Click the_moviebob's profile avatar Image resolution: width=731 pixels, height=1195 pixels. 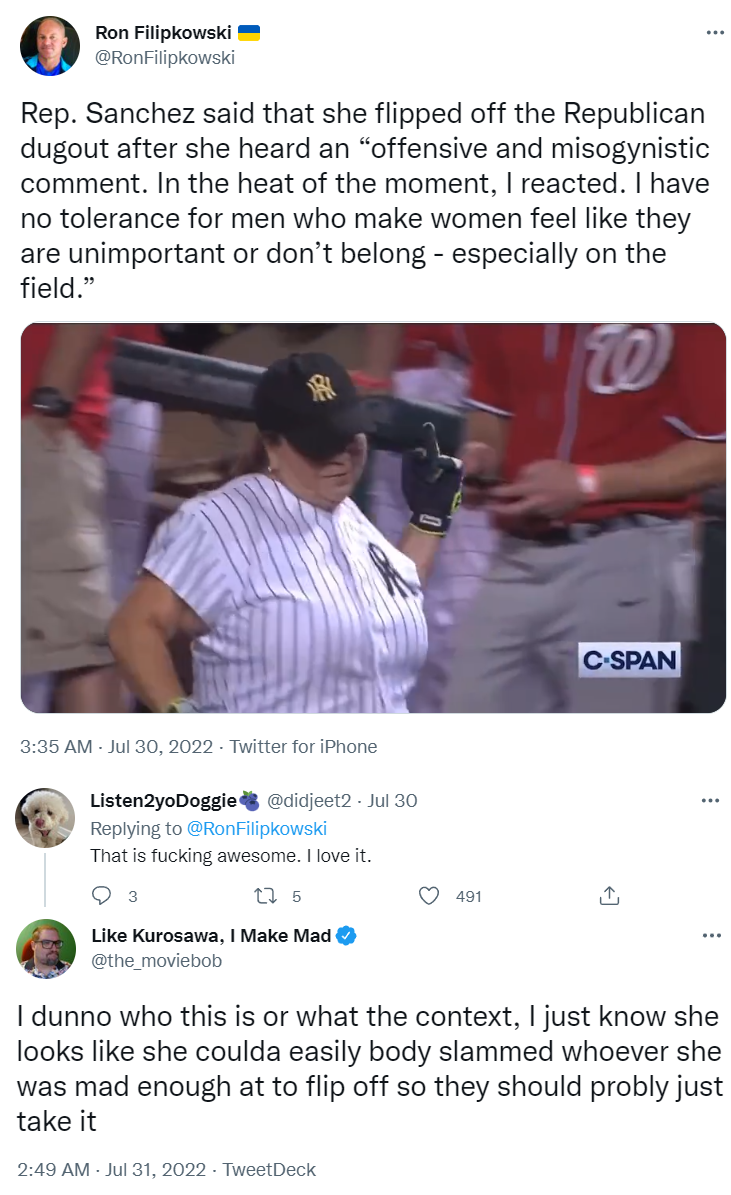click(46, 948)
